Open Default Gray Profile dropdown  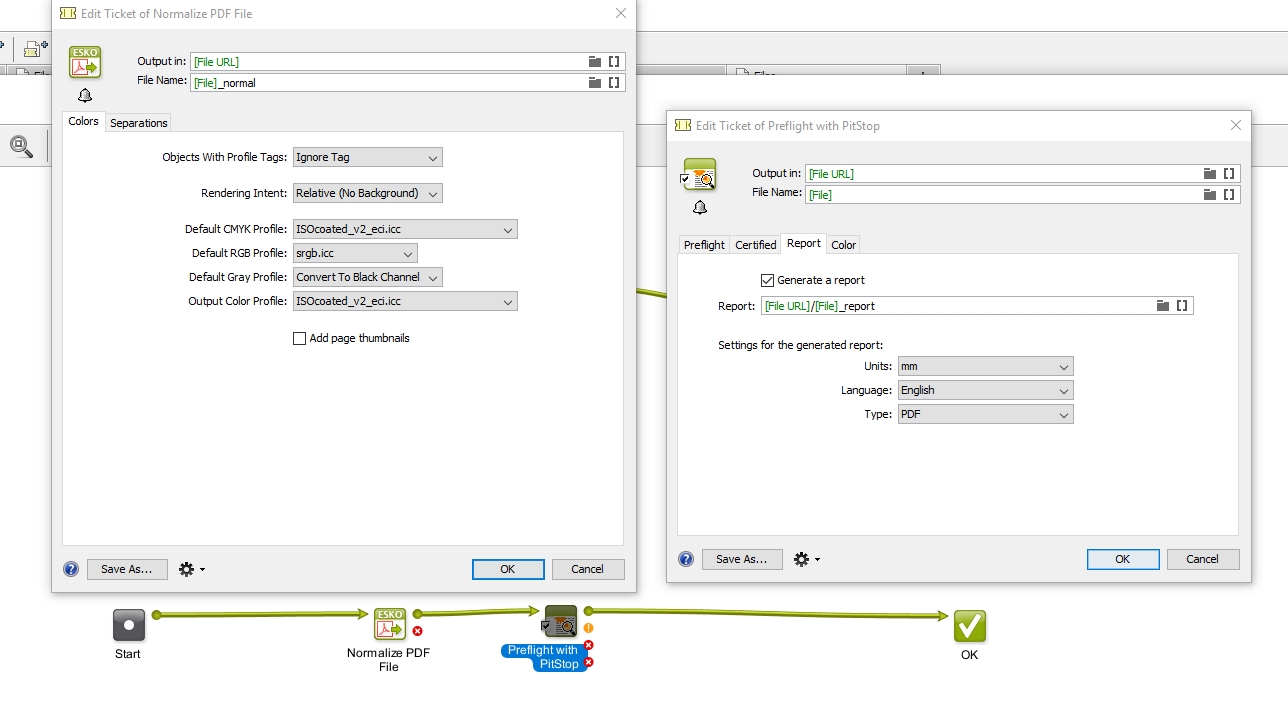click(368, 277)
